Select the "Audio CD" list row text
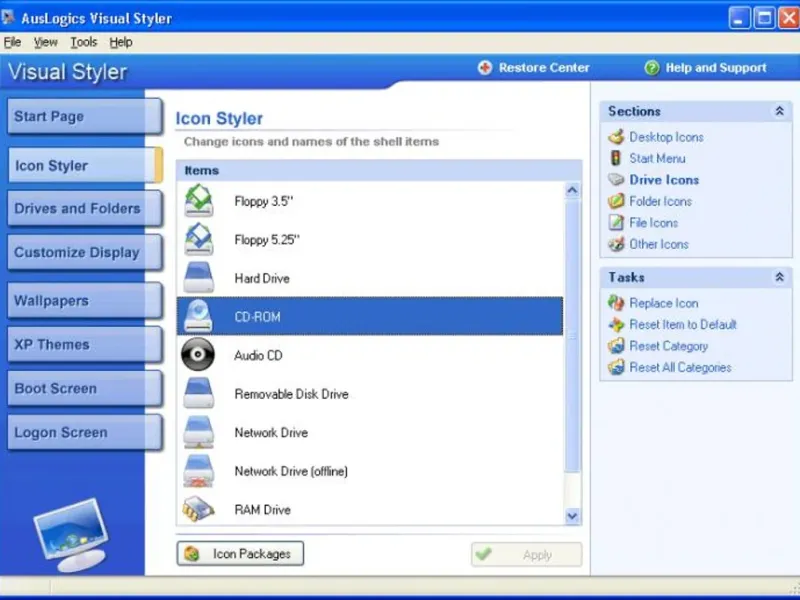Image resolution: width=800 pixels, height=600 pixels. coord(258,355)
